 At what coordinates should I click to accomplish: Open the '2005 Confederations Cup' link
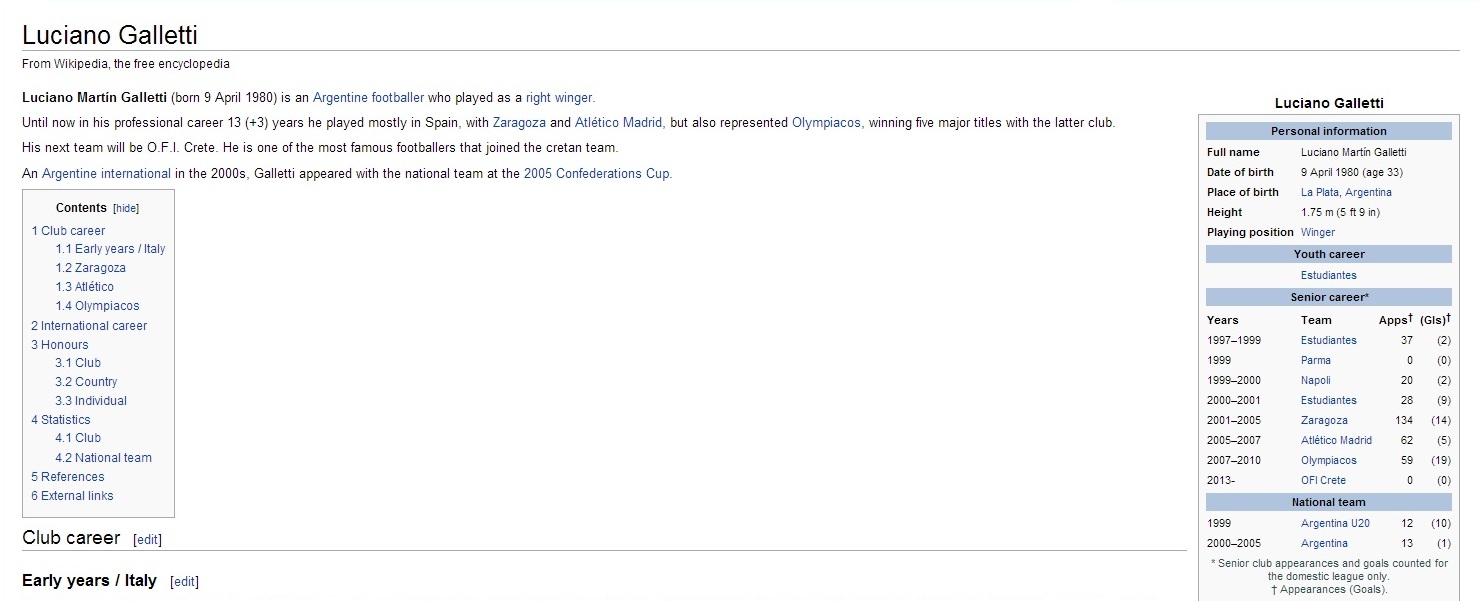coord(598,174)
